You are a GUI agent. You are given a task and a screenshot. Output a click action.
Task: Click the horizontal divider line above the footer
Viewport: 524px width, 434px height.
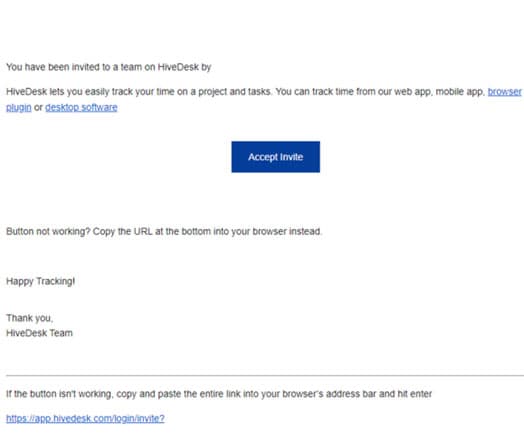click(265, 376)
